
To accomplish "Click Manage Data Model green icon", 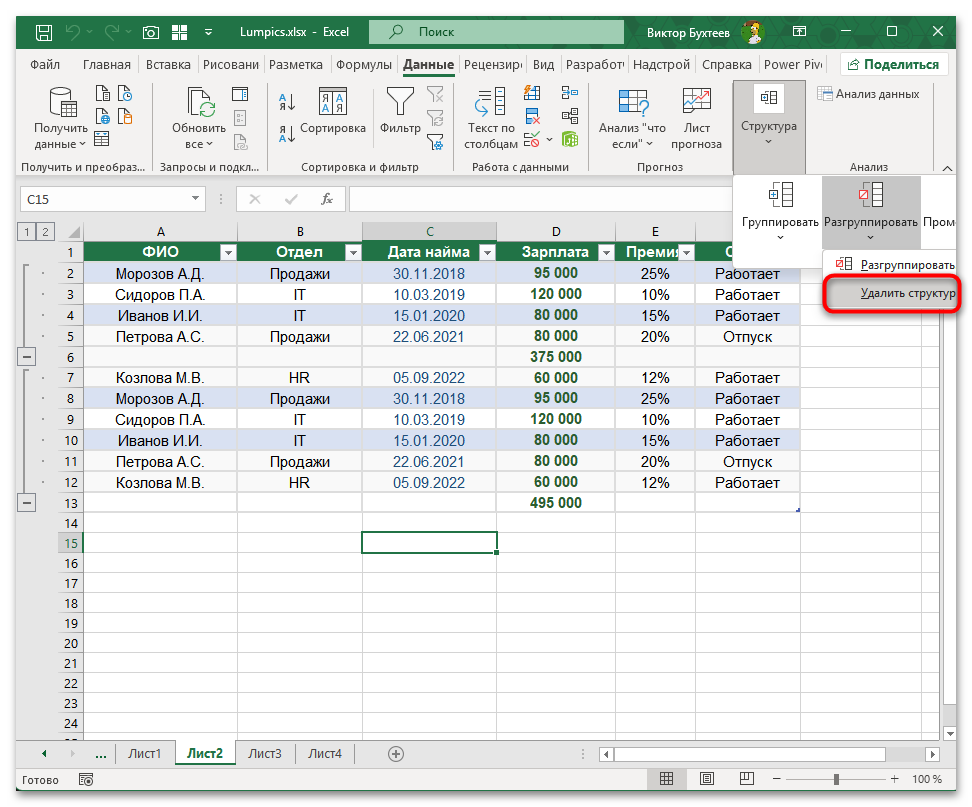I will [x=570, y=139].
